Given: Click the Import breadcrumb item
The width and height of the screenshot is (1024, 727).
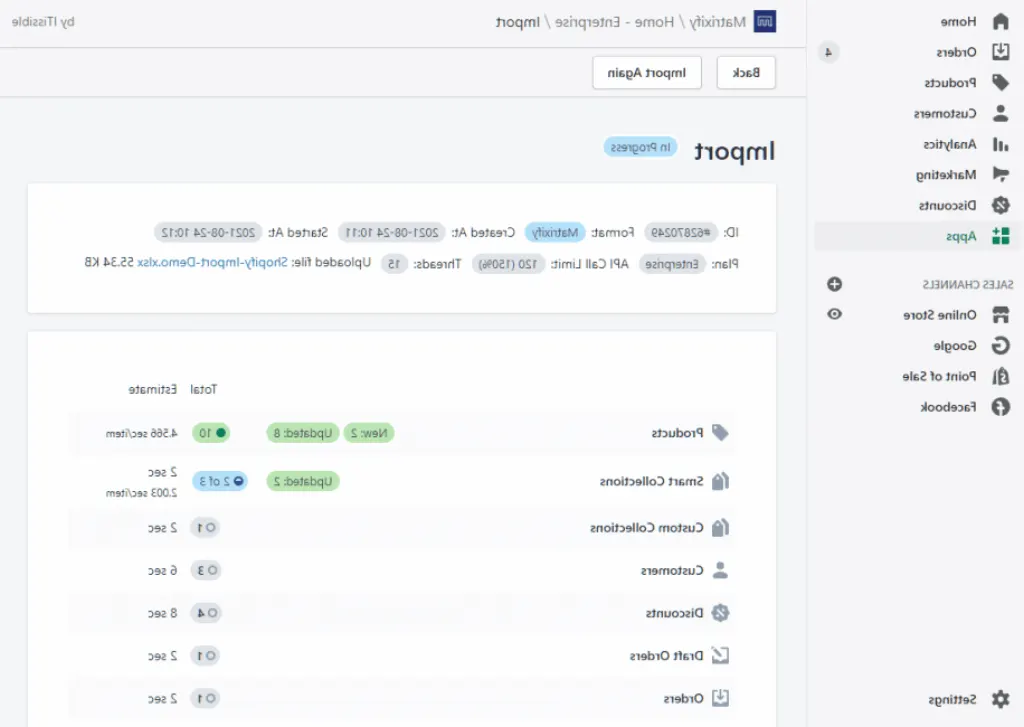Looking at the screenshot, I should coord(518,22).
